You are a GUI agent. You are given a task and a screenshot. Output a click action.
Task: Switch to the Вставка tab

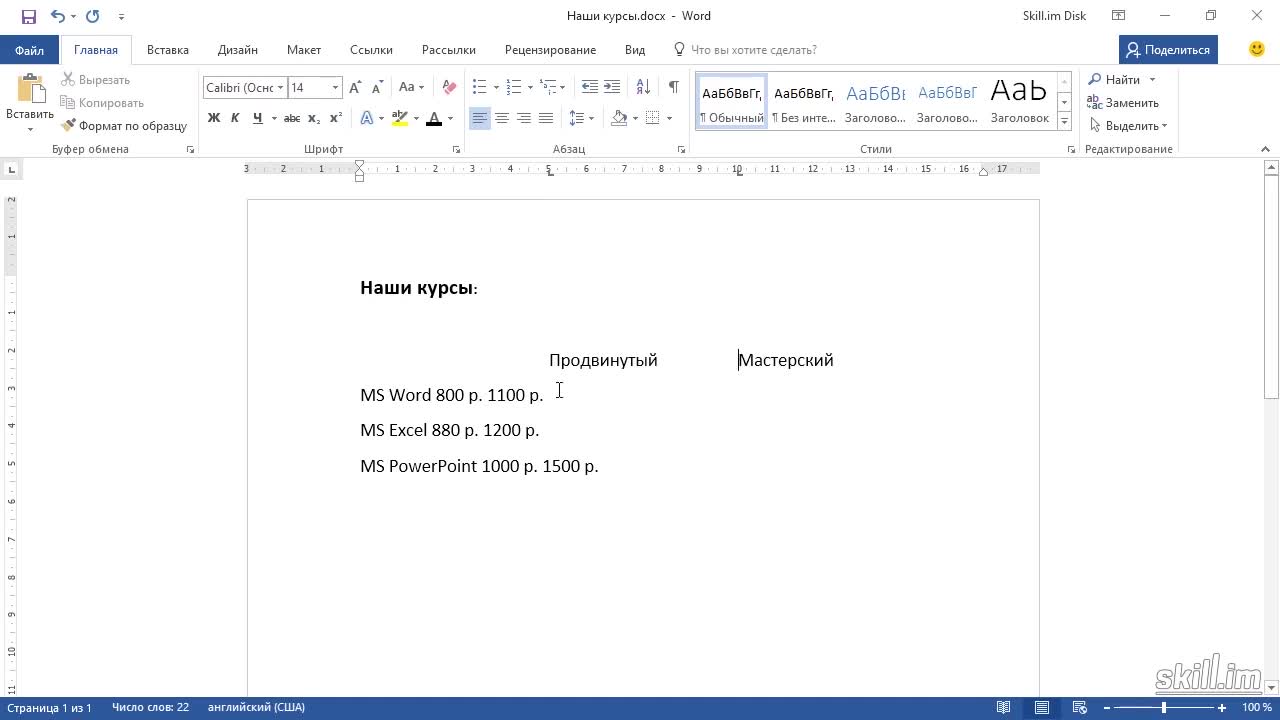(168, 50)
